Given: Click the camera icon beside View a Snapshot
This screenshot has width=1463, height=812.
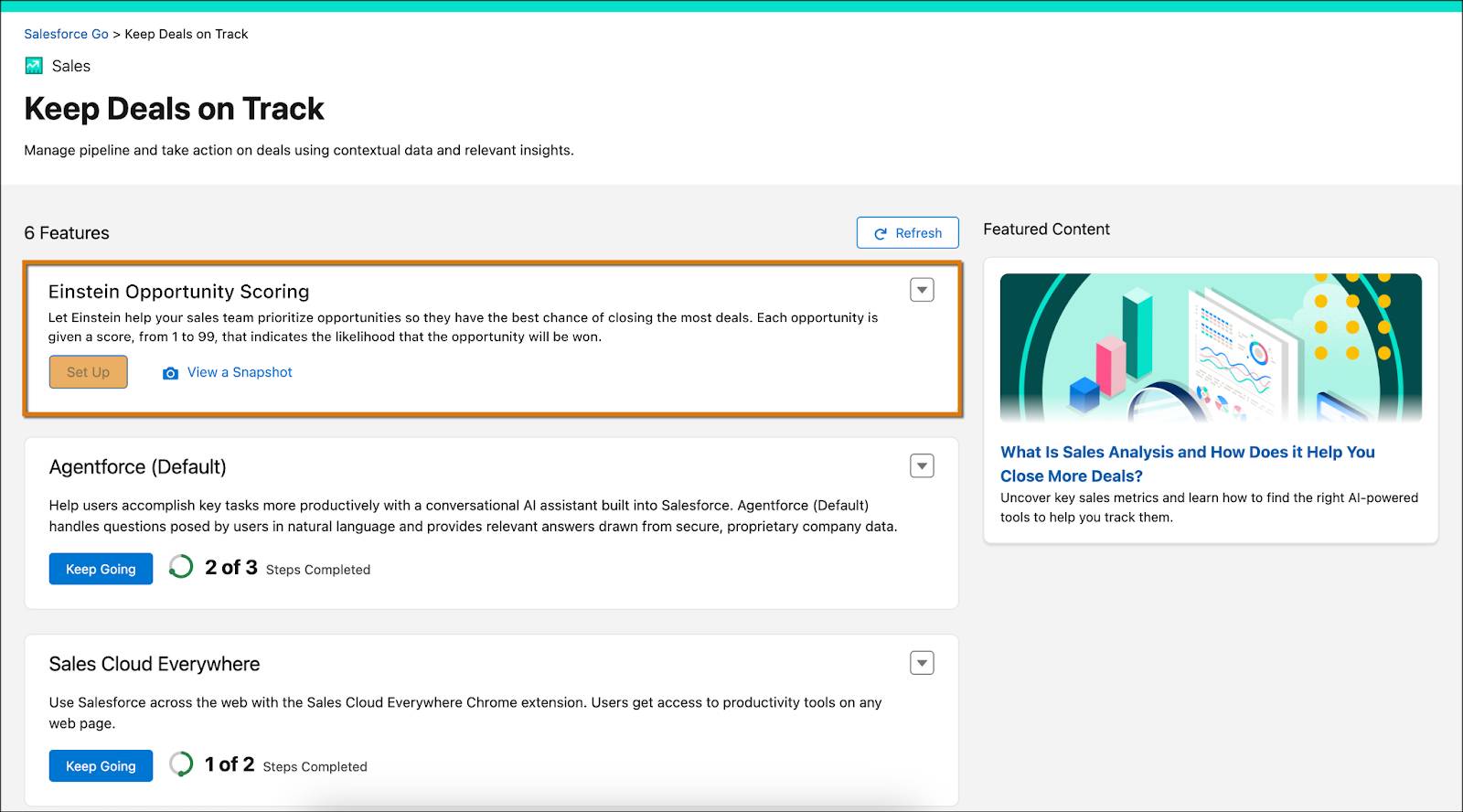Looking at the screenshot, I should [x=170, y=373].
